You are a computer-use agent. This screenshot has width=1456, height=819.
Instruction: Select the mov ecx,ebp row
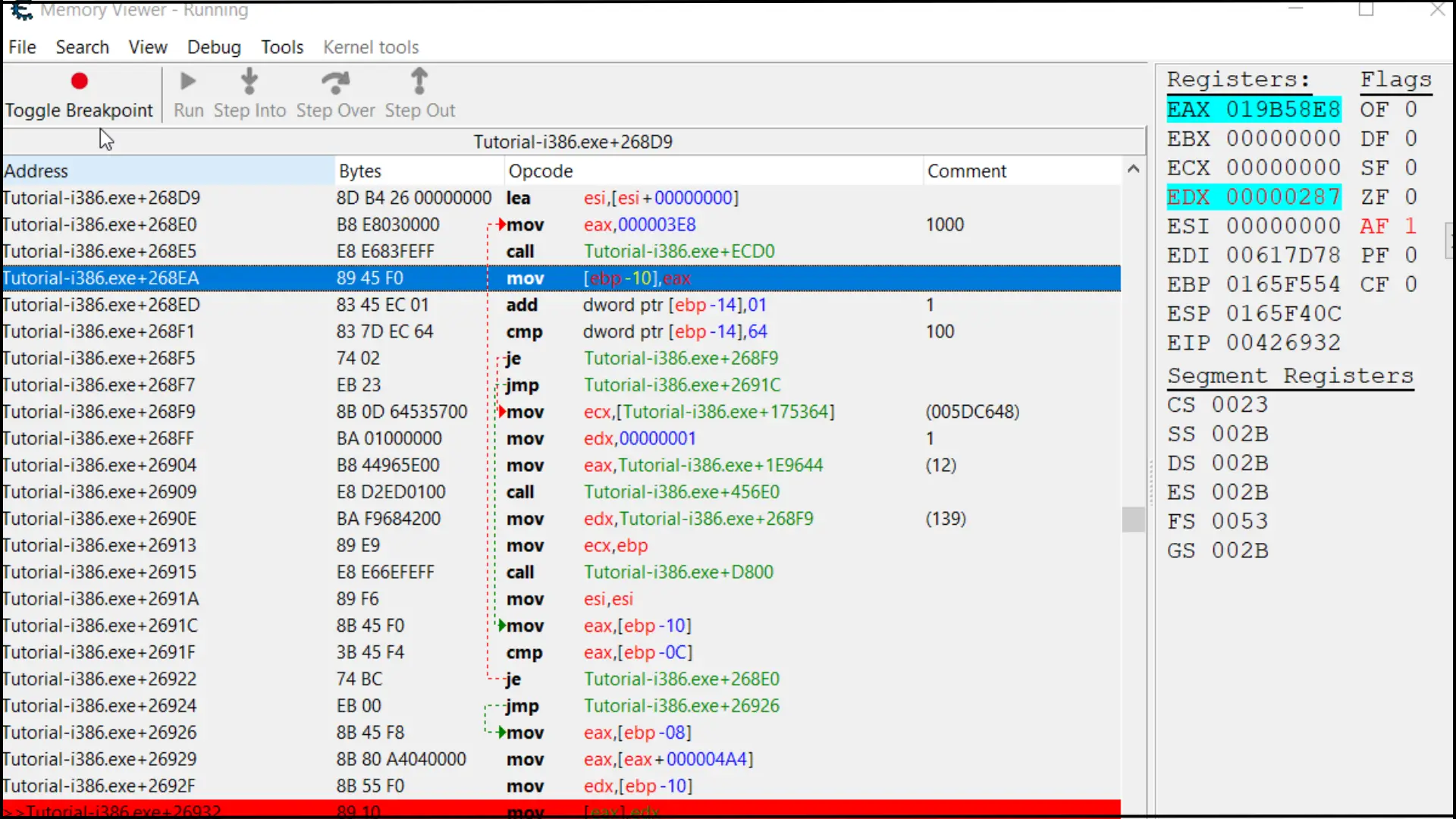(x=561, y=545)
